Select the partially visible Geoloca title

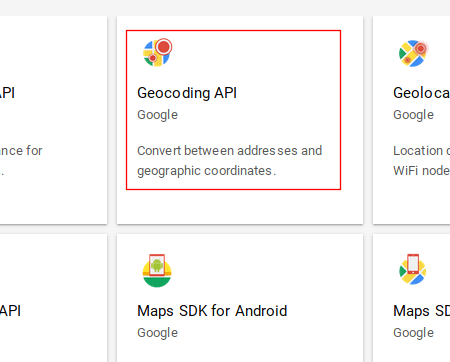421,93
